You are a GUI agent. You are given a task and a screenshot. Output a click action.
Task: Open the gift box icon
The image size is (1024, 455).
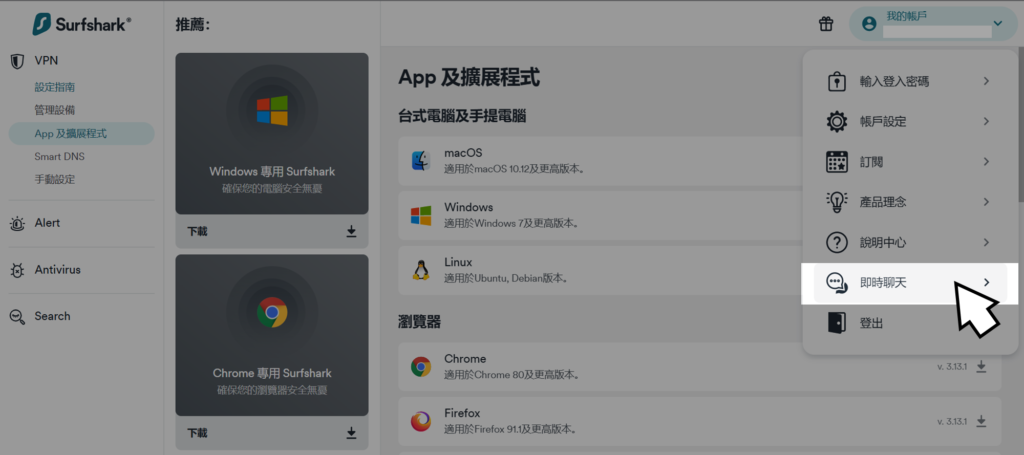click(826, 24)
